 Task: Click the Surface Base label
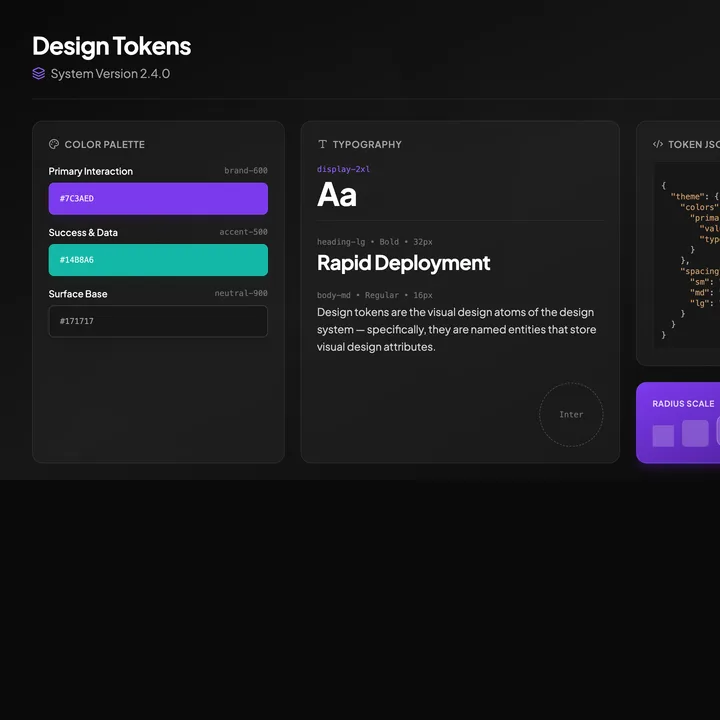tap(78, 294)
